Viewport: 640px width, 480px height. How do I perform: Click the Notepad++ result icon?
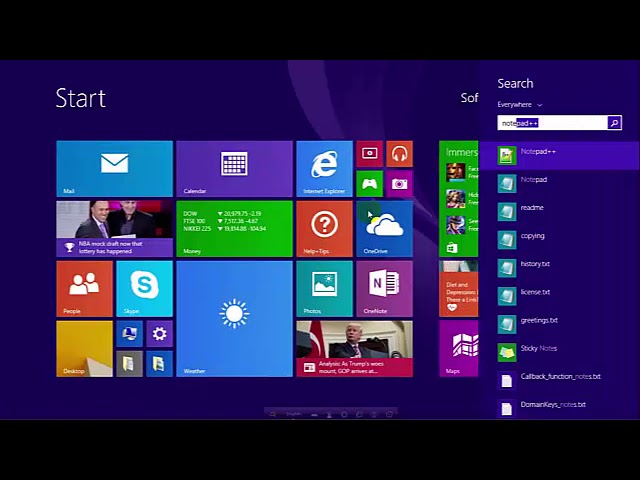(507, 156)
